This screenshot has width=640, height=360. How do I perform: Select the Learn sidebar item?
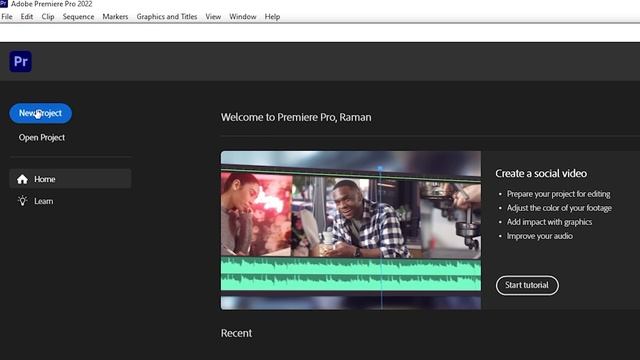(x=70, y=201)
